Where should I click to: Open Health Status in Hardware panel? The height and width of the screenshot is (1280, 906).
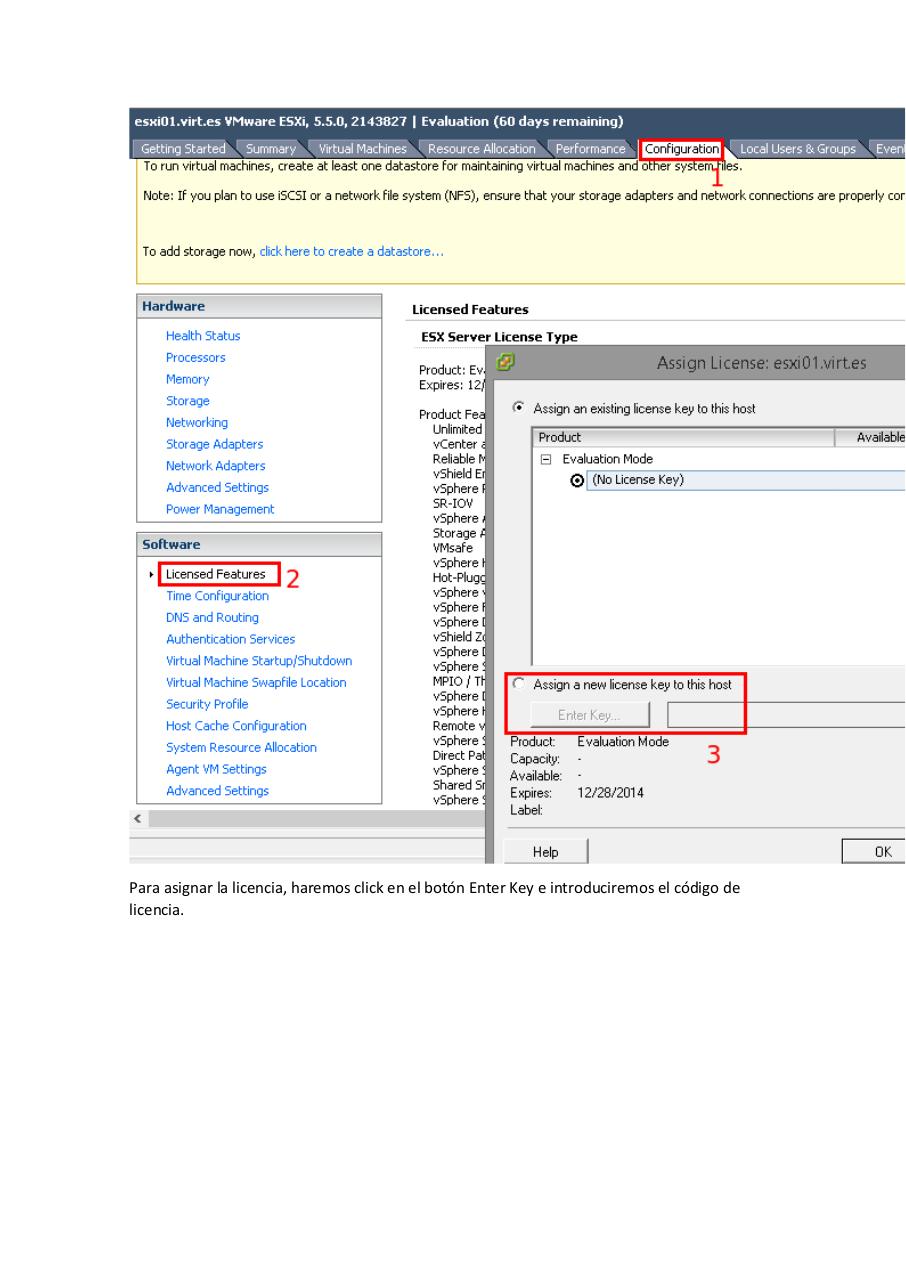click(203, 336)
